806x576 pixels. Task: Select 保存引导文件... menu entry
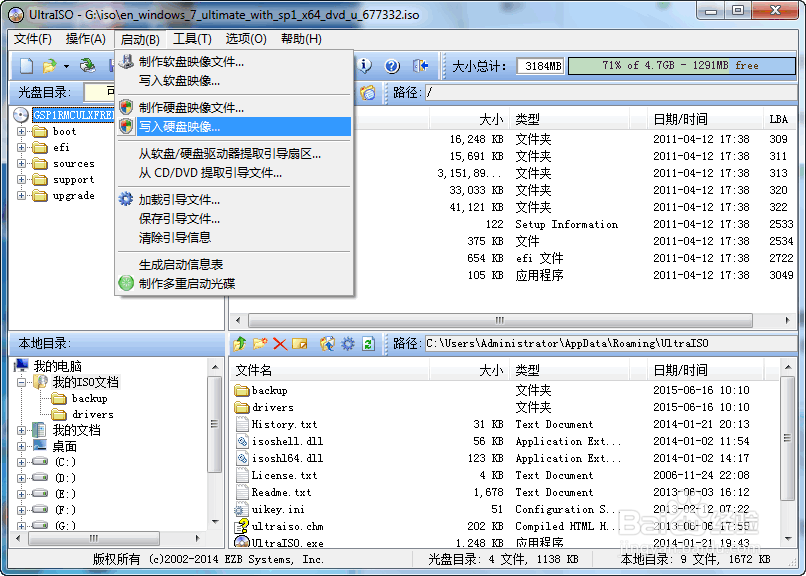coord(234,218)
